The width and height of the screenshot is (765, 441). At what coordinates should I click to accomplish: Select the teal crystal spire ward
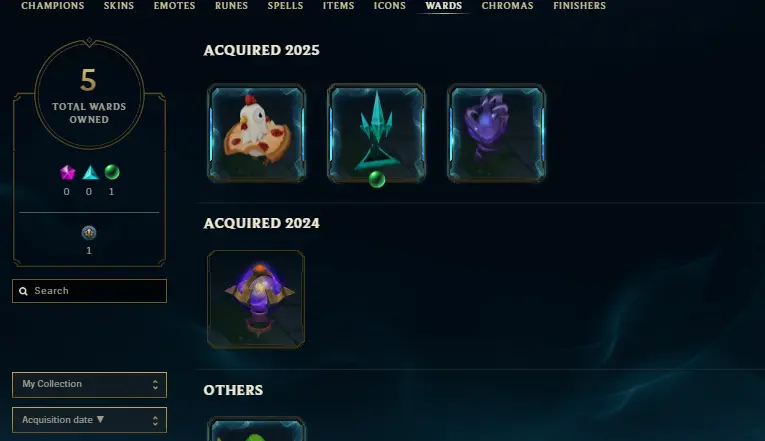pyautogui.click(x=376, y=133)
